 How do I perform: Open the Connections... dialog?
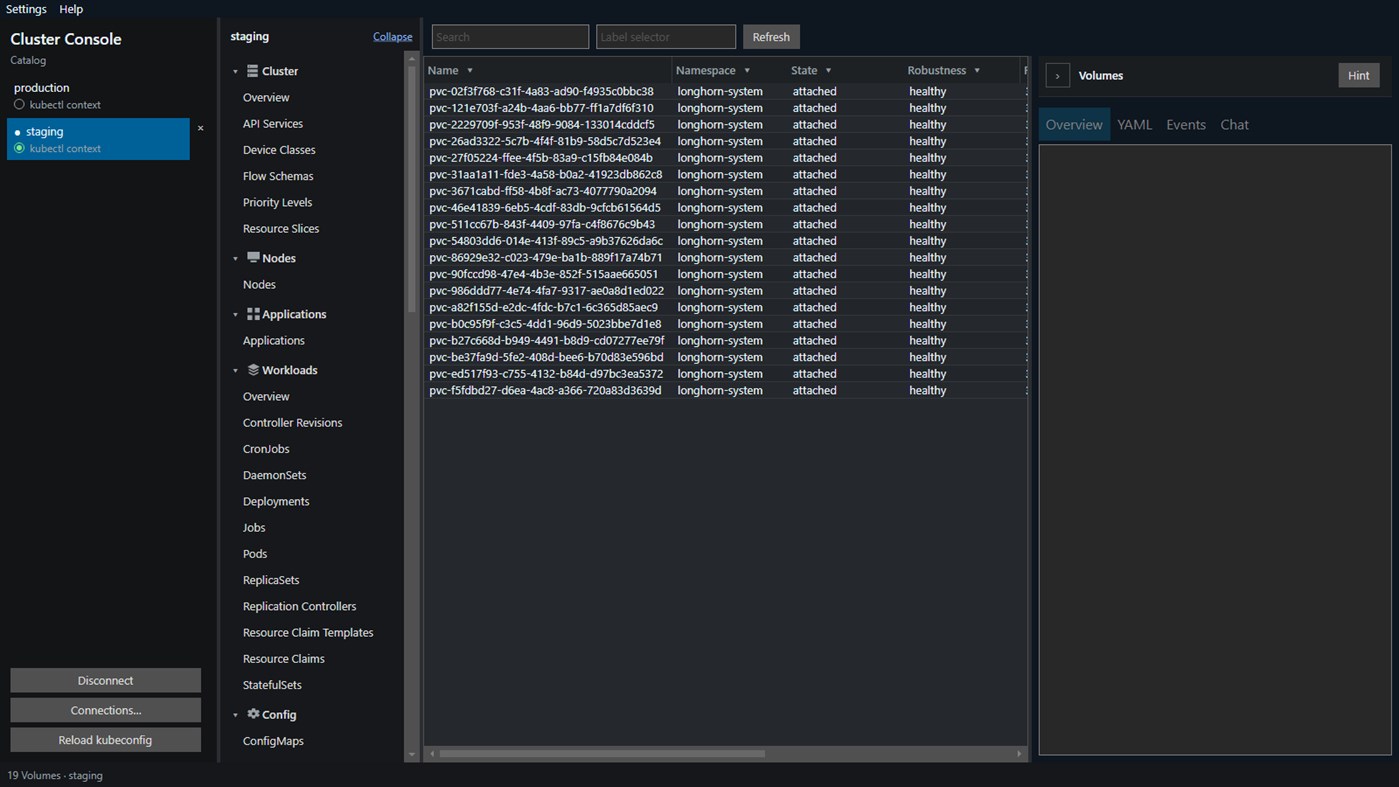tap(105, 710)
